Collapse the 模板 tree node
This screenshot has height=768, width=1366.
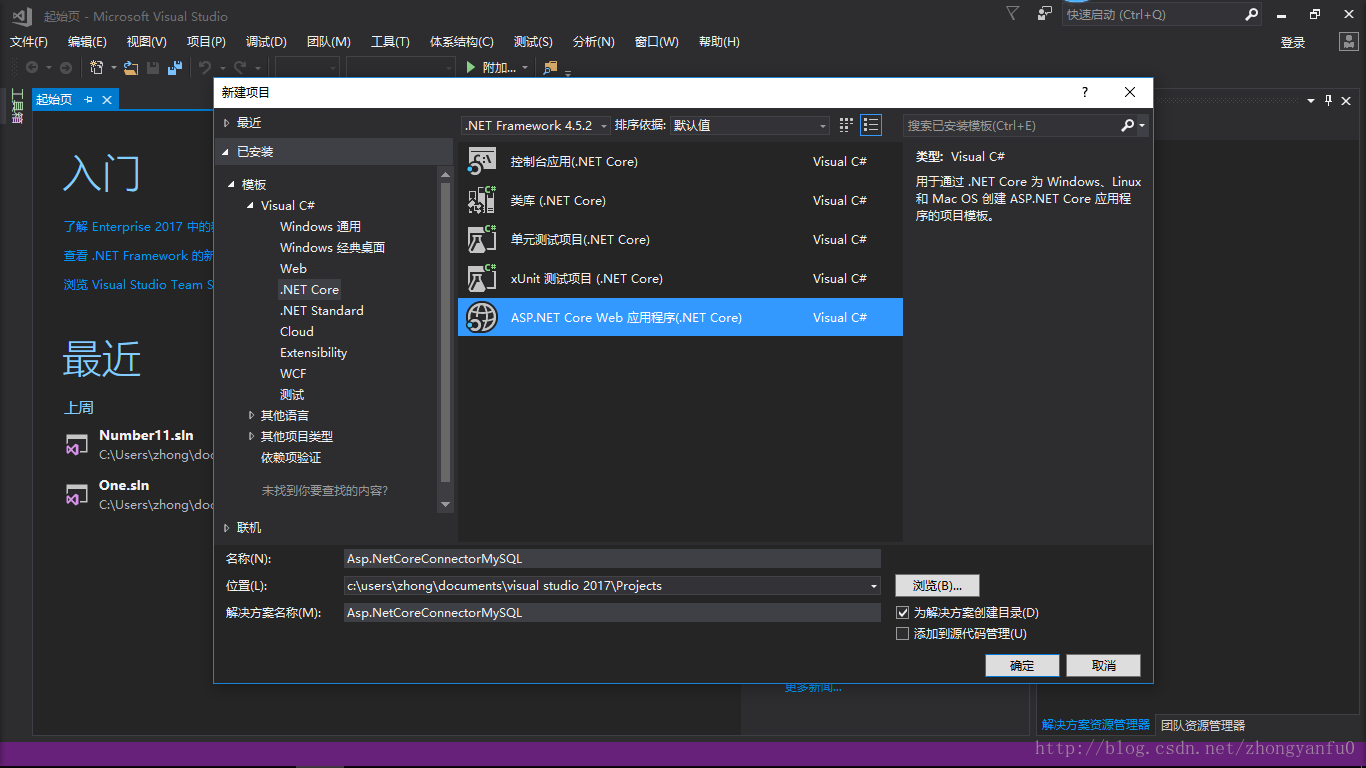point(232,184)
